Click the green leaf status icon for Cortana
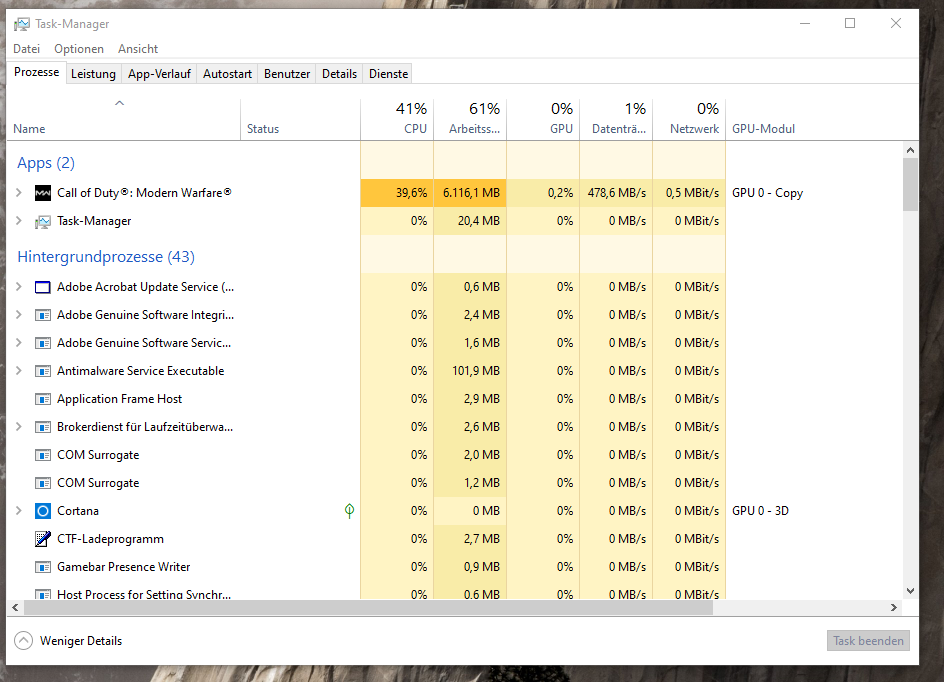944x682 pixels. [x=349, y=511]
